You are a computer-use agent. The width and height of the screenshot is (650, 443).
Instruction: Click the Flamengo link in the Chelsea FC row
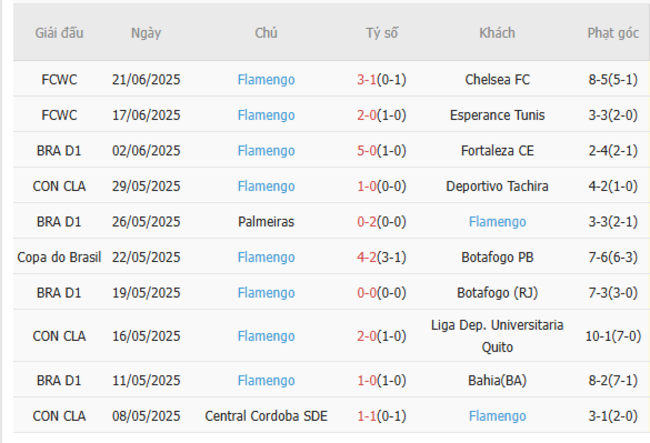click(x=266, y=79)
